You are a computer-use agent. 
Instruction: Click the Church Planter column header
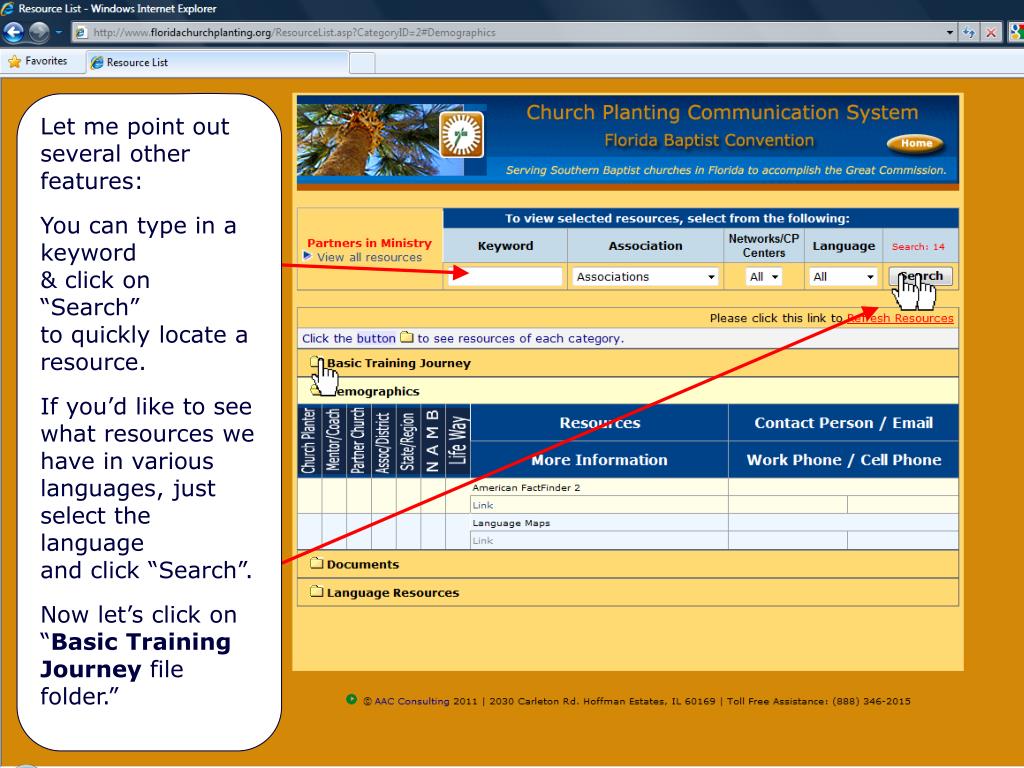[x=309, y=440]
